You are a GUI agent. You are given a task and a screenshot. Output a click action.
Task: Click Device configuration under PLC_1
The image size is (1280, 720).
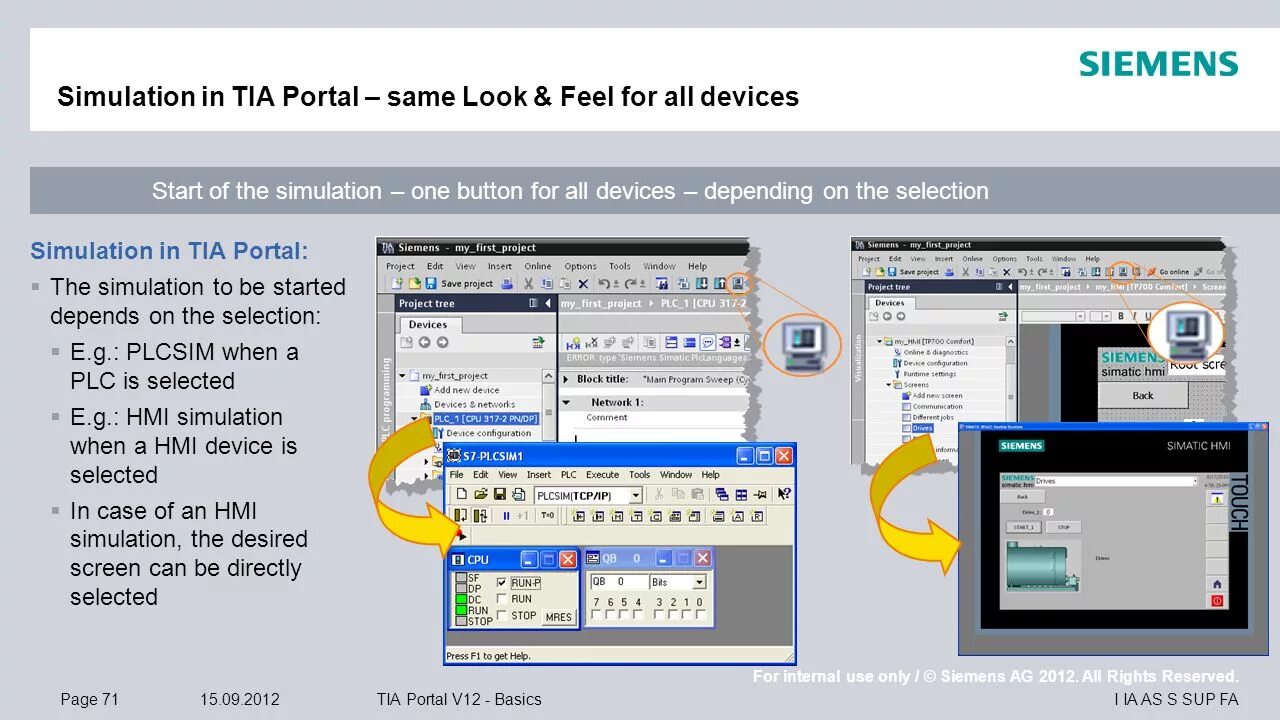483,433
